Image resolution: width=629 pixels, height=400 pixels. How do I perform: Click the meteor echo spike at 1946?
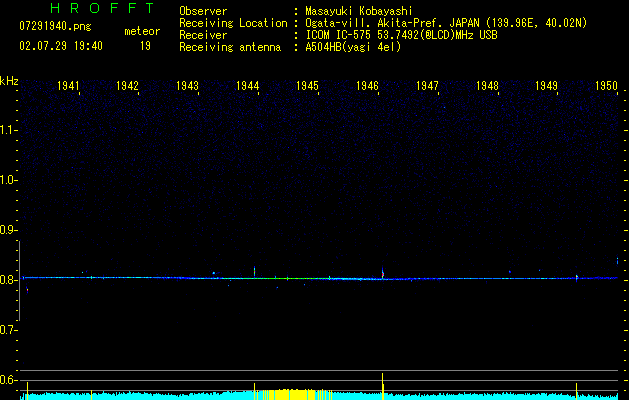383,273
